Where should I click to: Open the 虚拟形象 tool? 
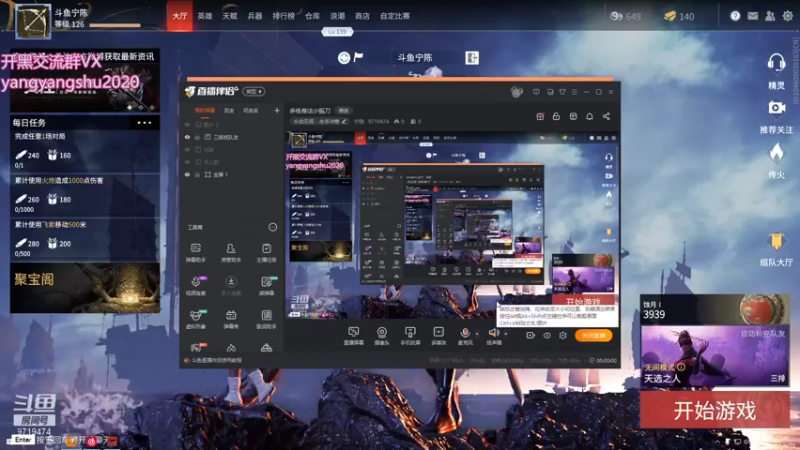coord(195,319)
